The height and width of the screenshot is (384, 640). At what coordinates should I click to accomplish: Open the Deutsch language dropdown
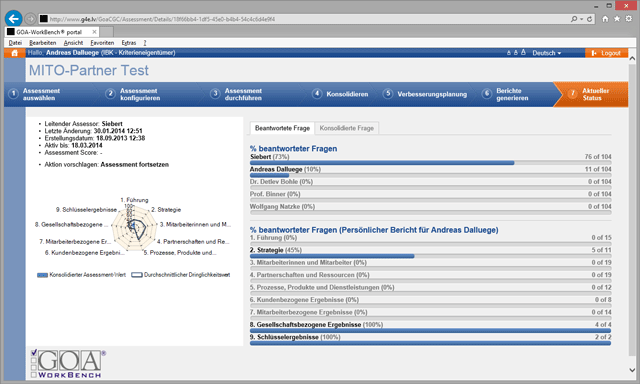click(x=547, y=53)
